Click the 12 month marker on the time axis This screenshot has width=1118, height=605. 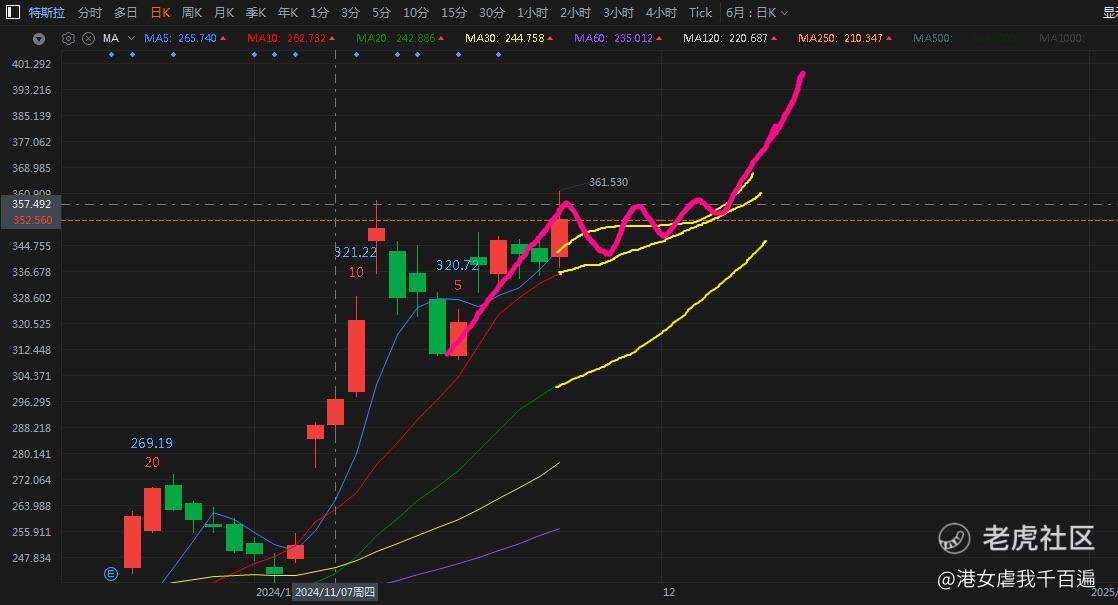(668, 592)
